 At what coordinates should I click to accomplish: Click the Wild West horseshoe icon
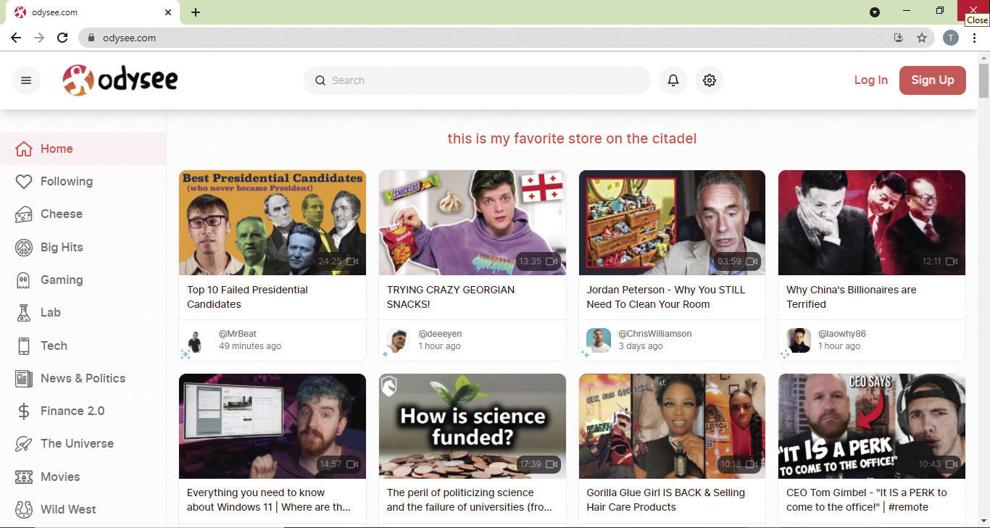pyautogui.click(x=23, y=509)
